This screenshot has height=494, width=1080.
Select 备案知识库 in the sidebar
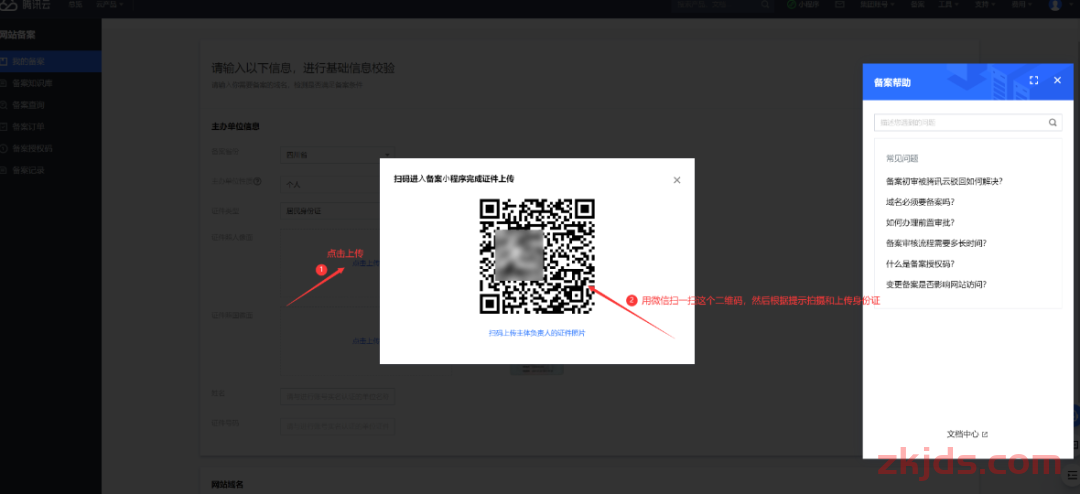pos(50,83)
